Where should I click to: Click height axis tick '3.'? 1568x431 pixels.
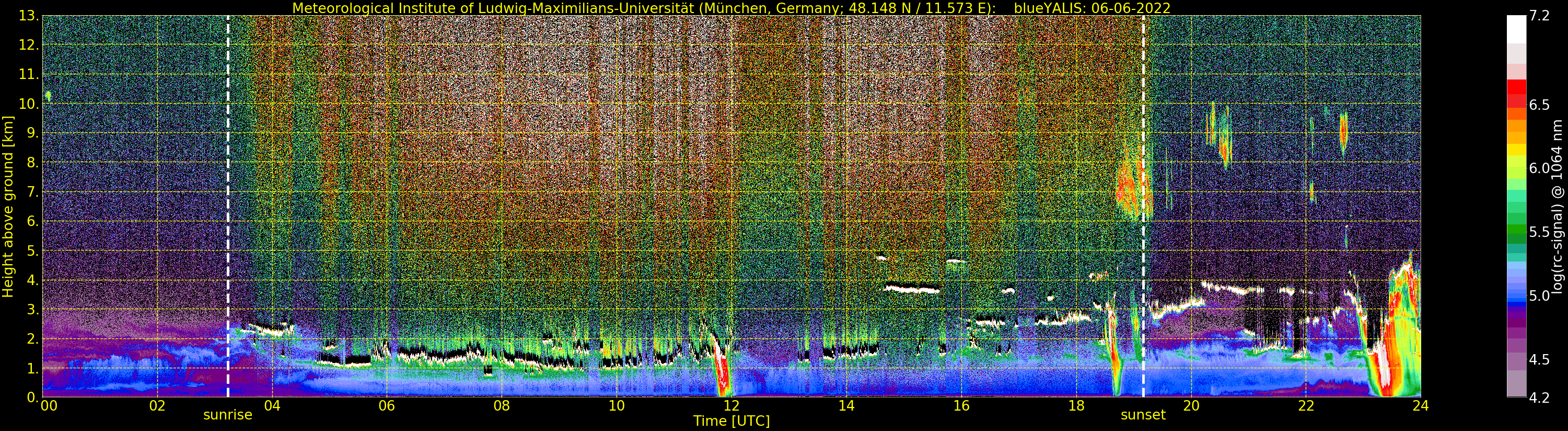[x=33, y=309]
